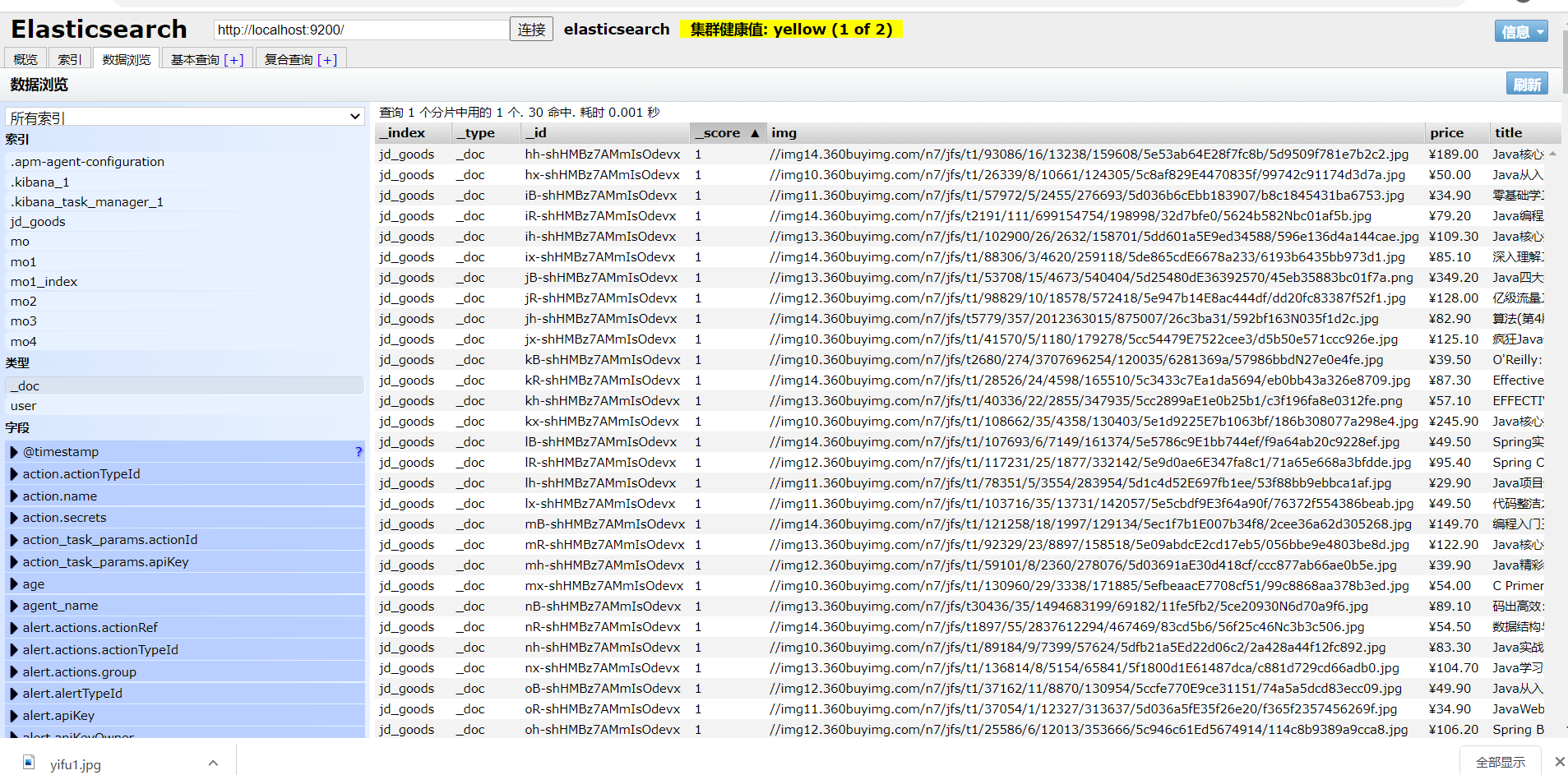The image size is (1568, 775).
Task: Expand the action.name field
Action: pyautogui.click(x=13, y=496)
